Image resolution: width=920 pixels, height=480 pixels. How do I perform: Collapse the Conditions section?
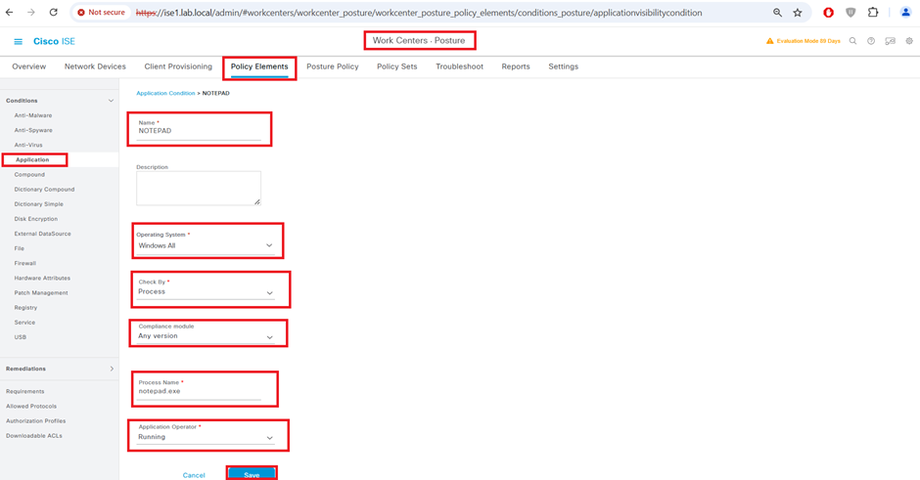111,101
